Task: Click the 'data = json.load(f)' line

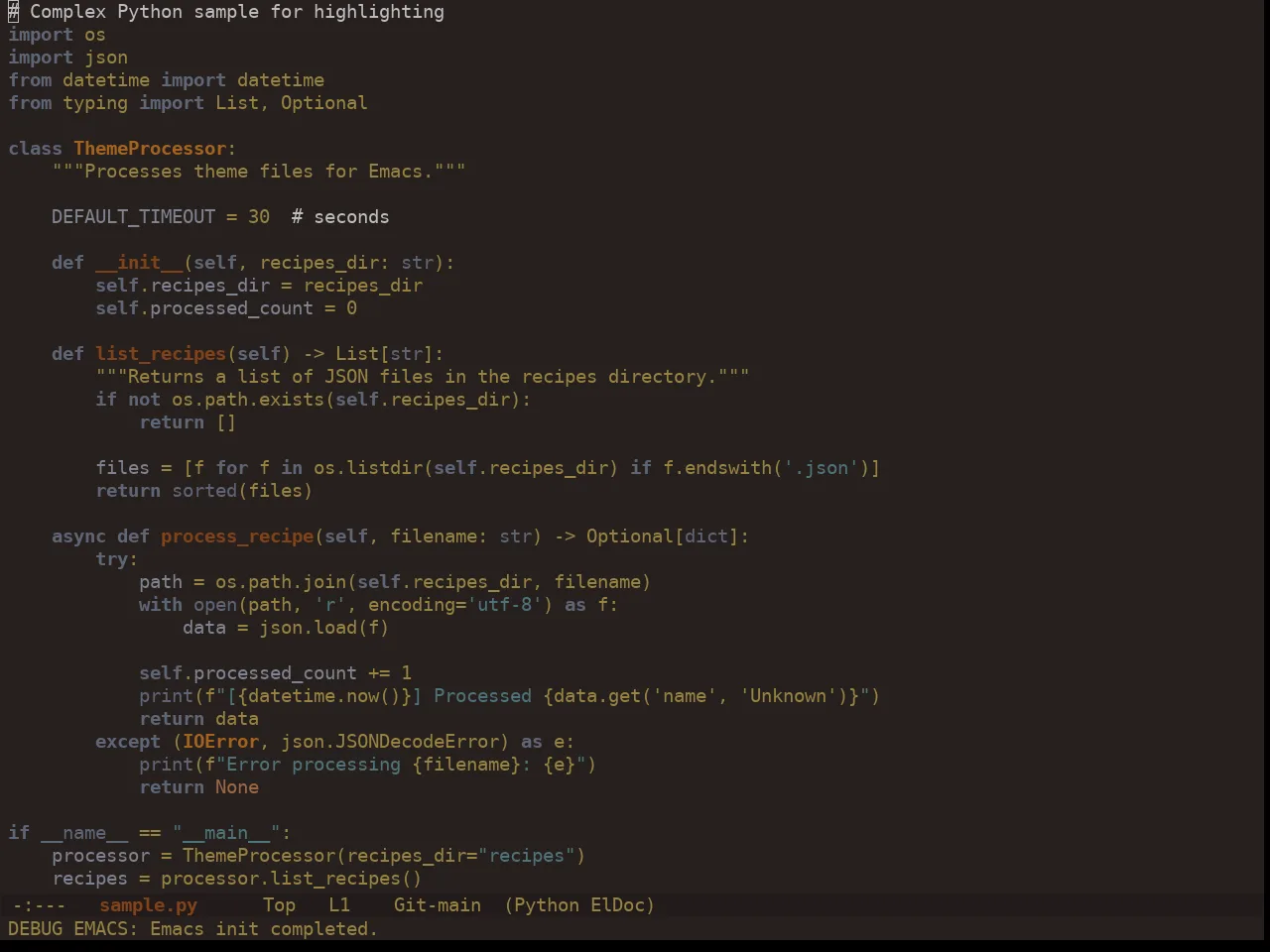Action: [286, 628]
